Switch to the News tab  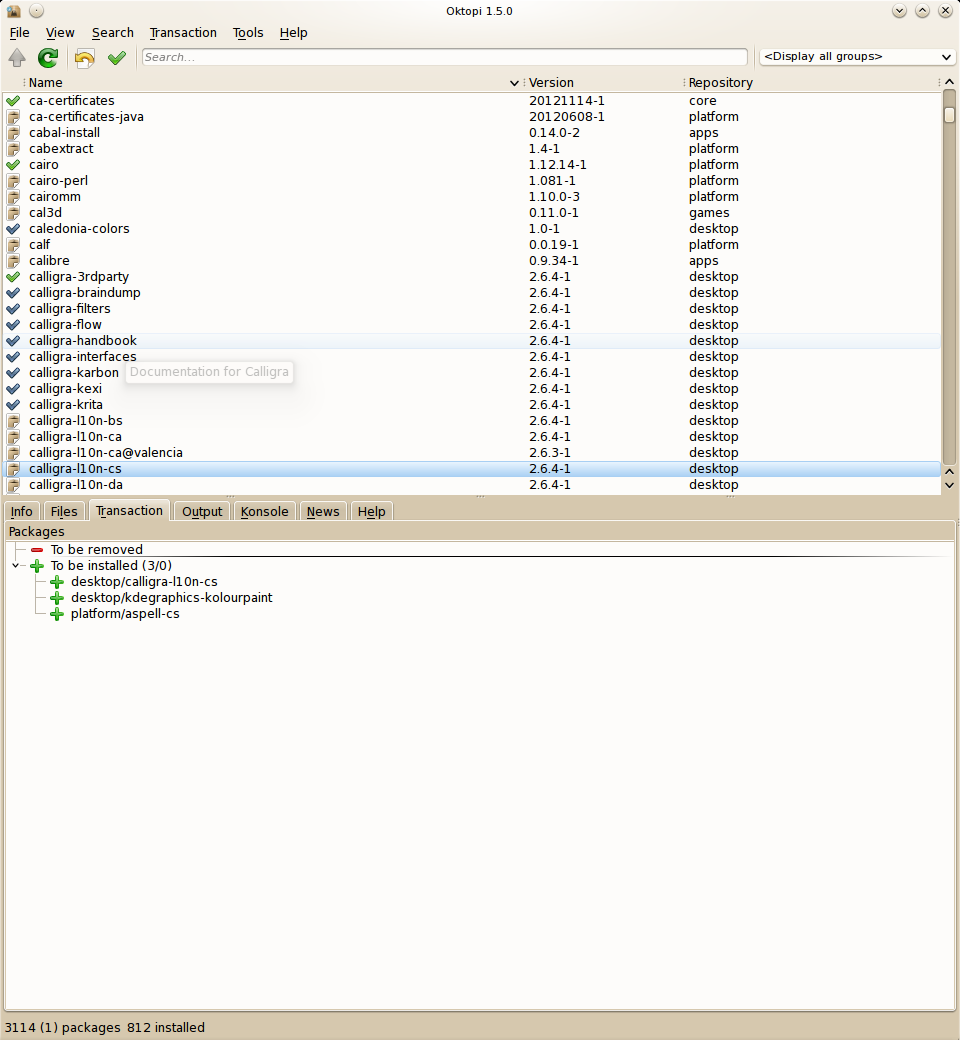click(x=323, y=511)
